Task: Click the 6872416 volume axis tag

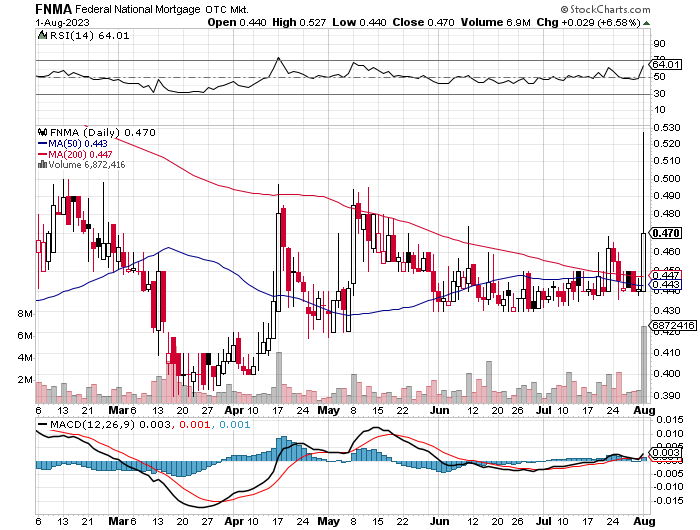Action: coord(673,326)
